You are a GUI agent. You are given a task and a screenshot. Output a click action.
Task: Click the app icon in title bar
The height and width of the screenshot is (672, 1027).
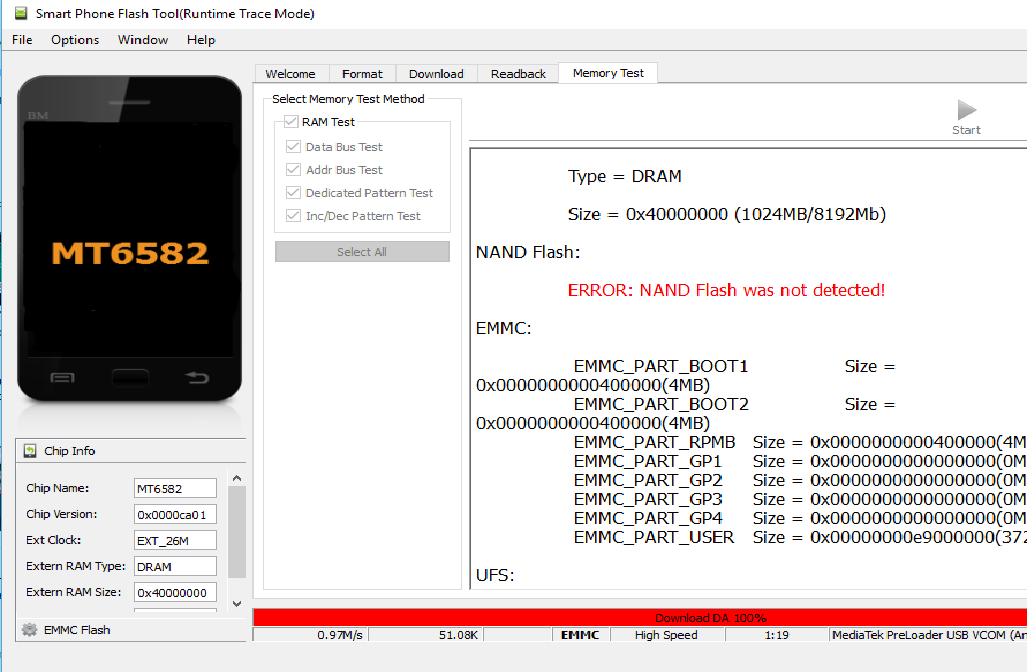[x=19, y=14]
